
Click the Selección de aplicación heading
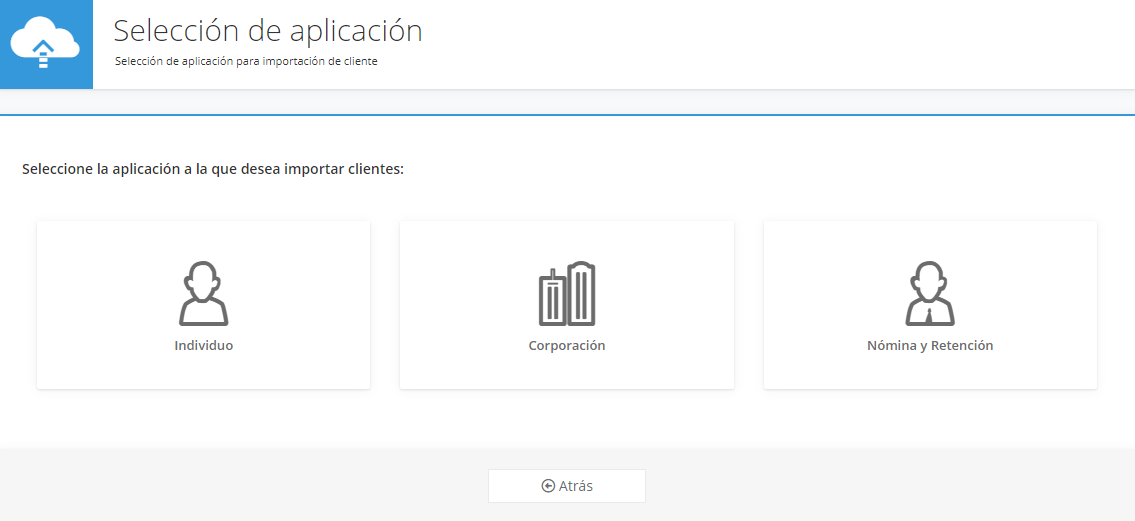coord(268,31)
